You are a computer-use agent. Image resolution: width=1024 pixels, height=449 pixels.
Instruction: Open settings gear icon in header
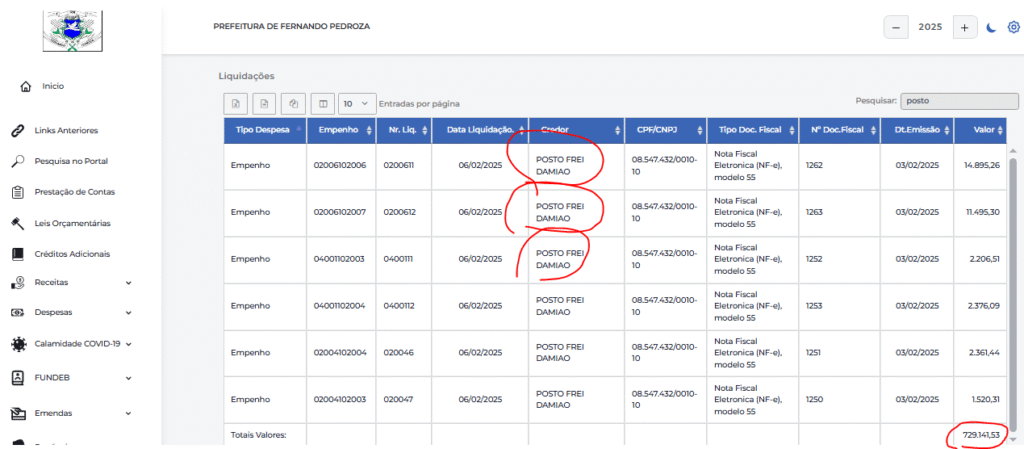1014,27
